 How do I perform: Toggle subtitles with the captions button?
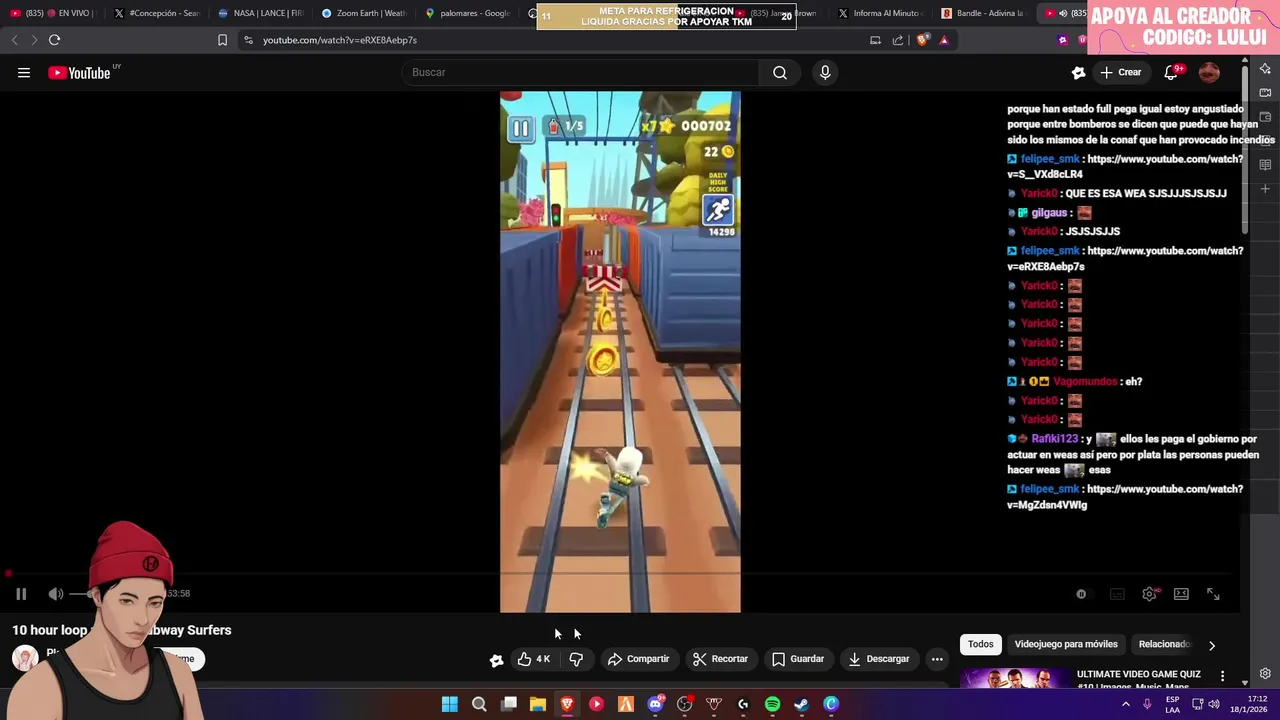(1117, 594)
